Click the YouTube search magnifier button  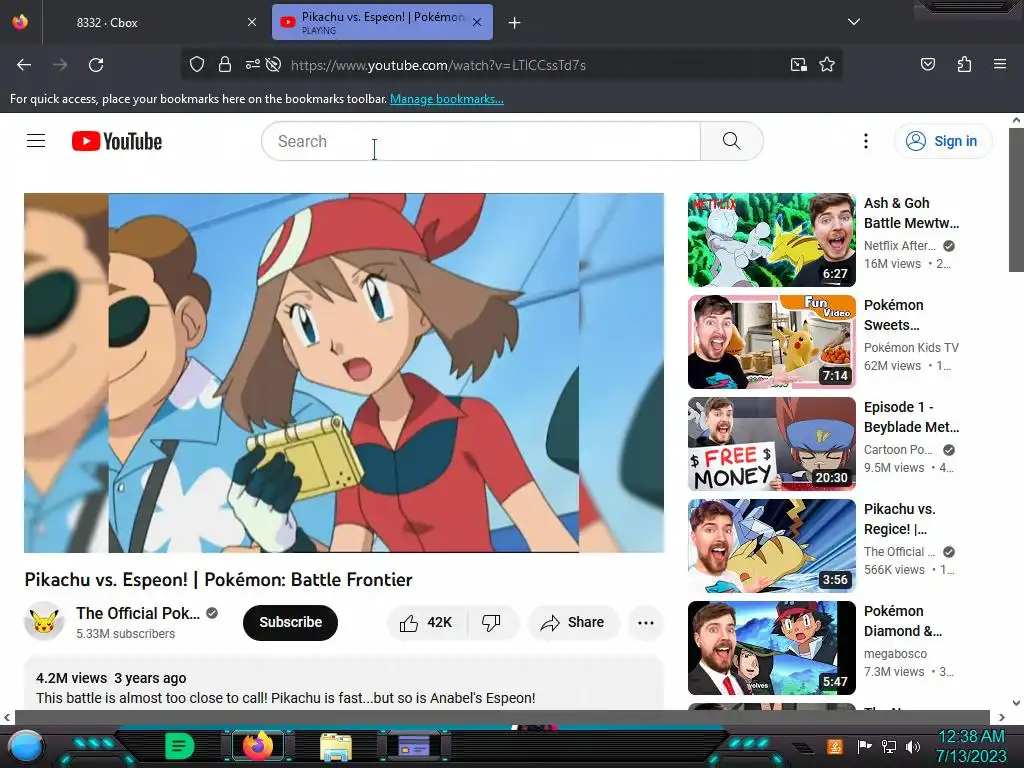[x=731, y=141]
